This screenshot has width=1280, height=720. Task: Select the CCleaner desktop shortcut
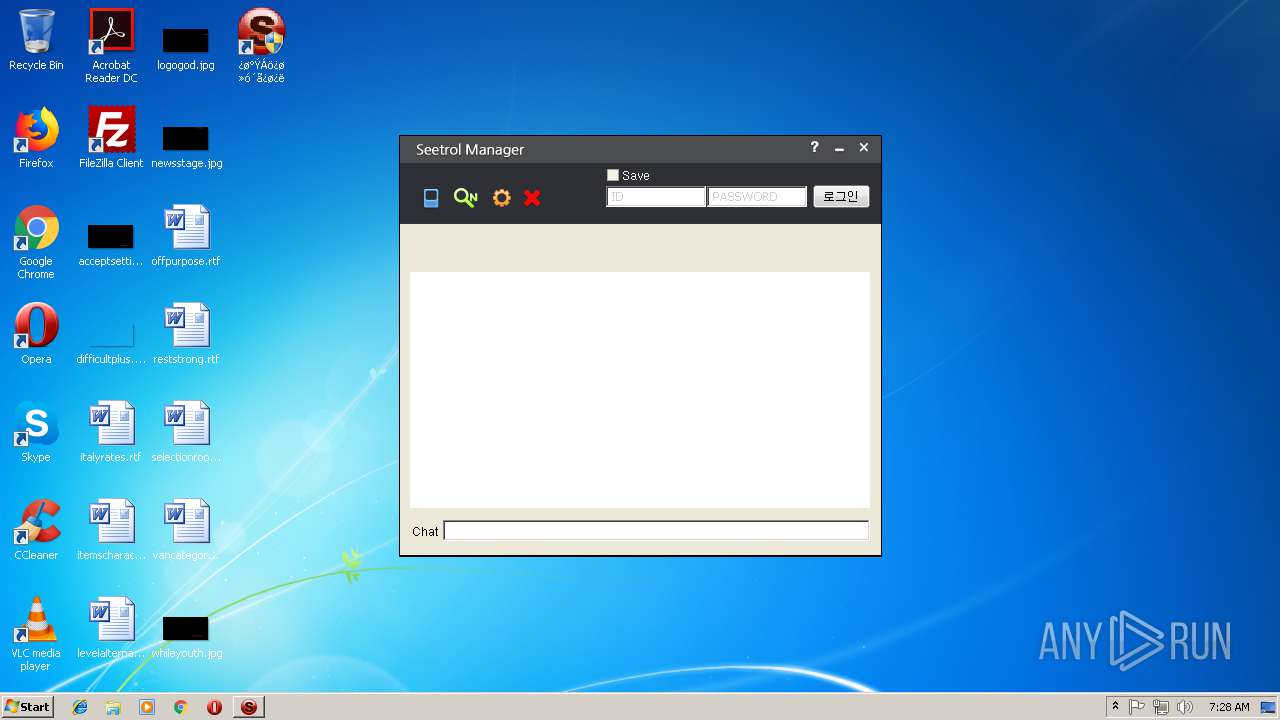pos(36,530)
